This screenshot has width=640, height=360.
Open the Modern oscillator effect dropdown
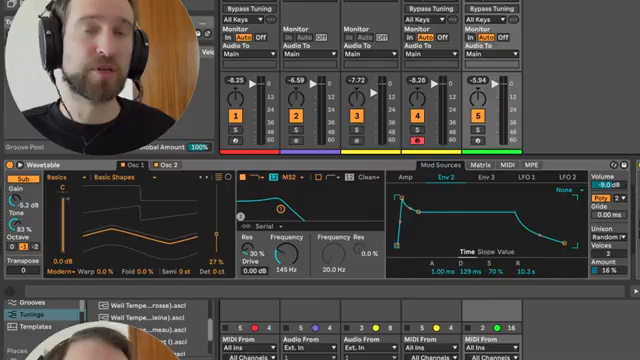coord(61,271)
